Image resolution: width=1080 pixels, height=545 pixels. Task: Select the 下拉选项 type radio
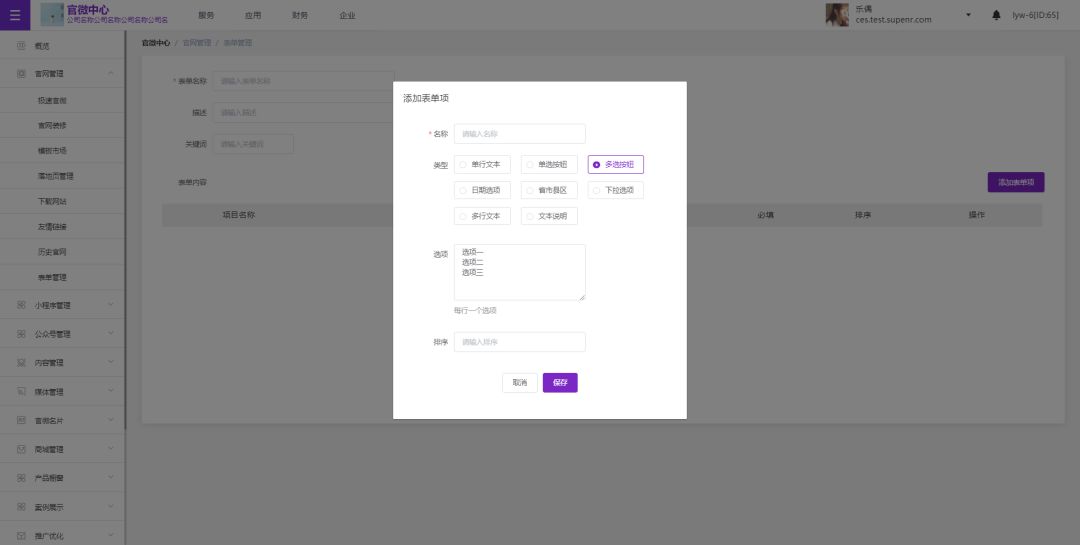point(596,190)
